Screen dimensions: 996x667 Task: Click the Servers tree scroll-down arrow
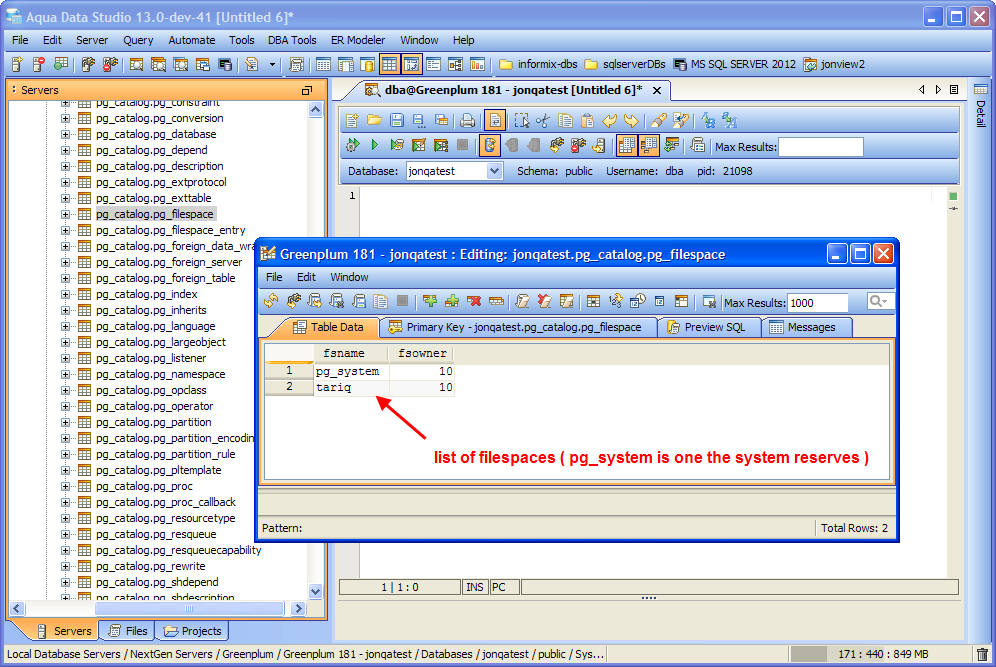pos(316,591)
